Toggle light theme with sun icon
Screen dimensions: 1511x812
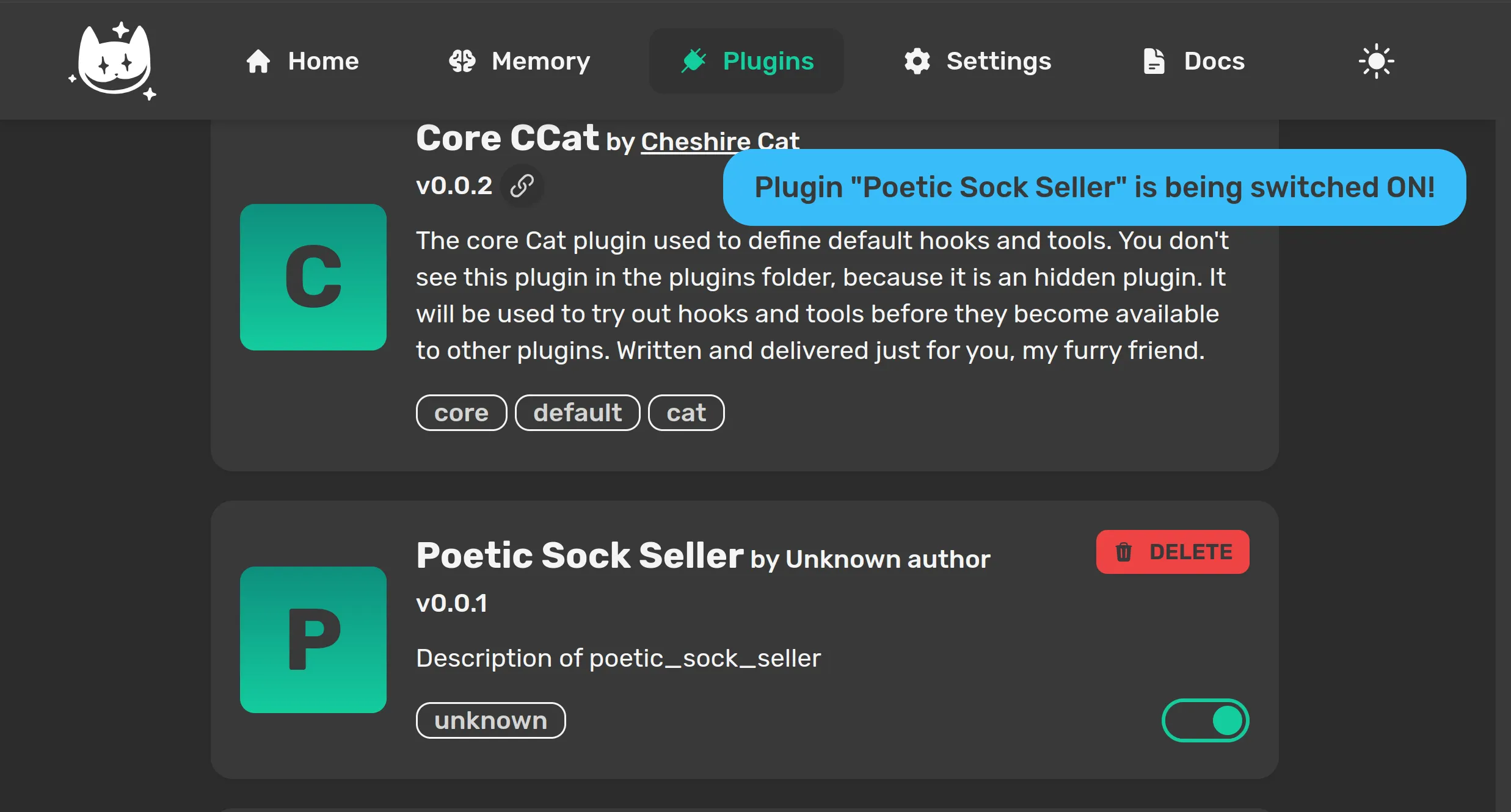1376,61
